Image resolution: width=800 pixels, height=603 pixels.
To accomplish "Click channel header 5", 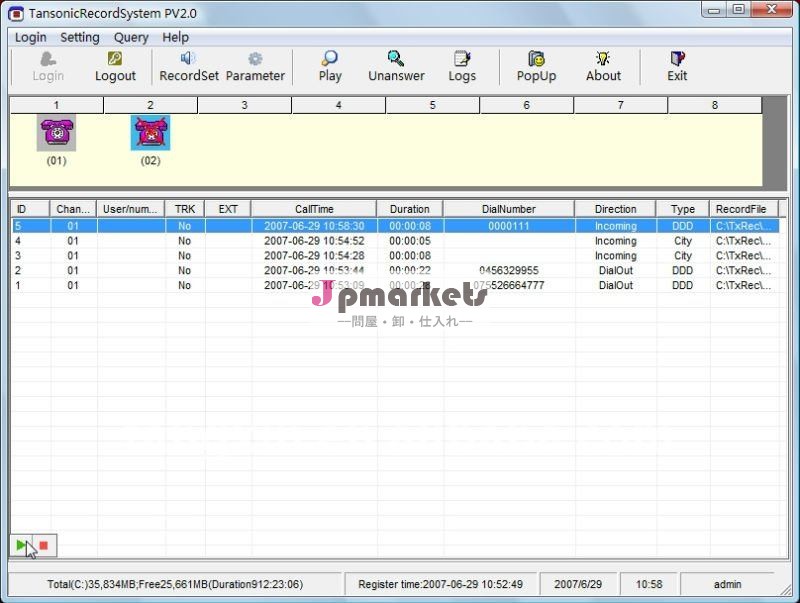I will [433, 105].
